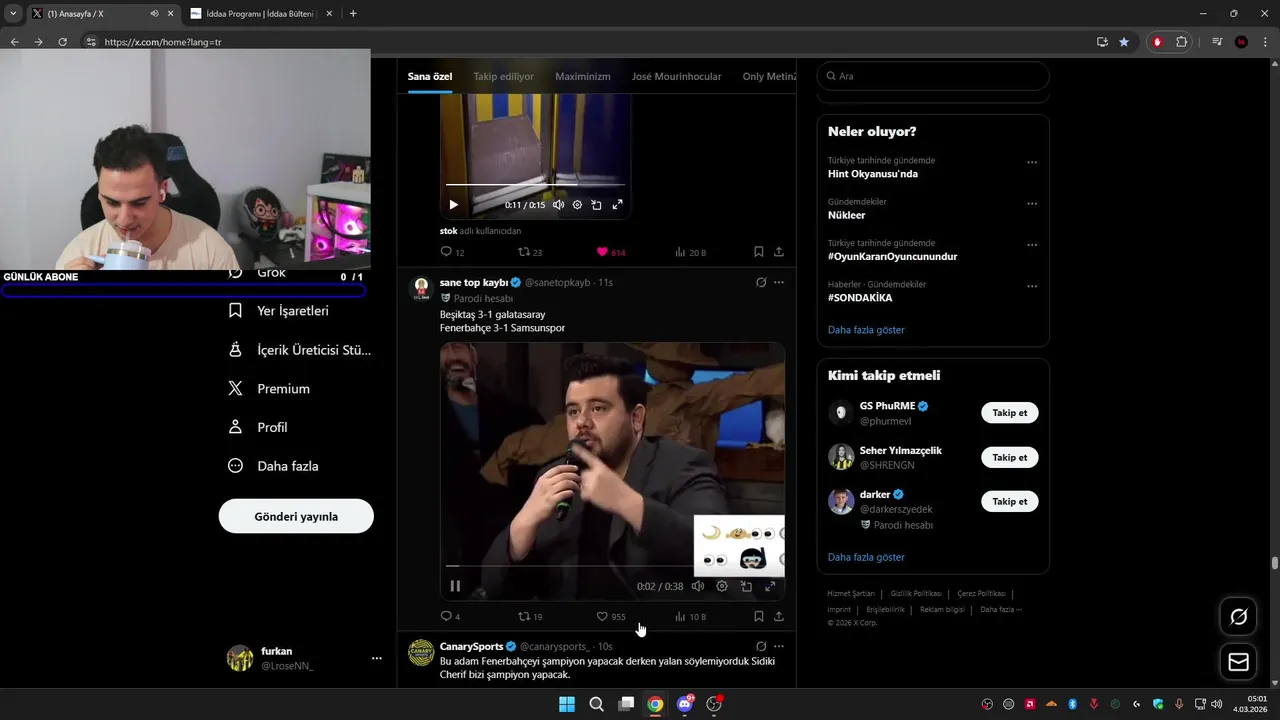1280x720 pixels.
Task: Play the stok video
Action: (453, 204)
